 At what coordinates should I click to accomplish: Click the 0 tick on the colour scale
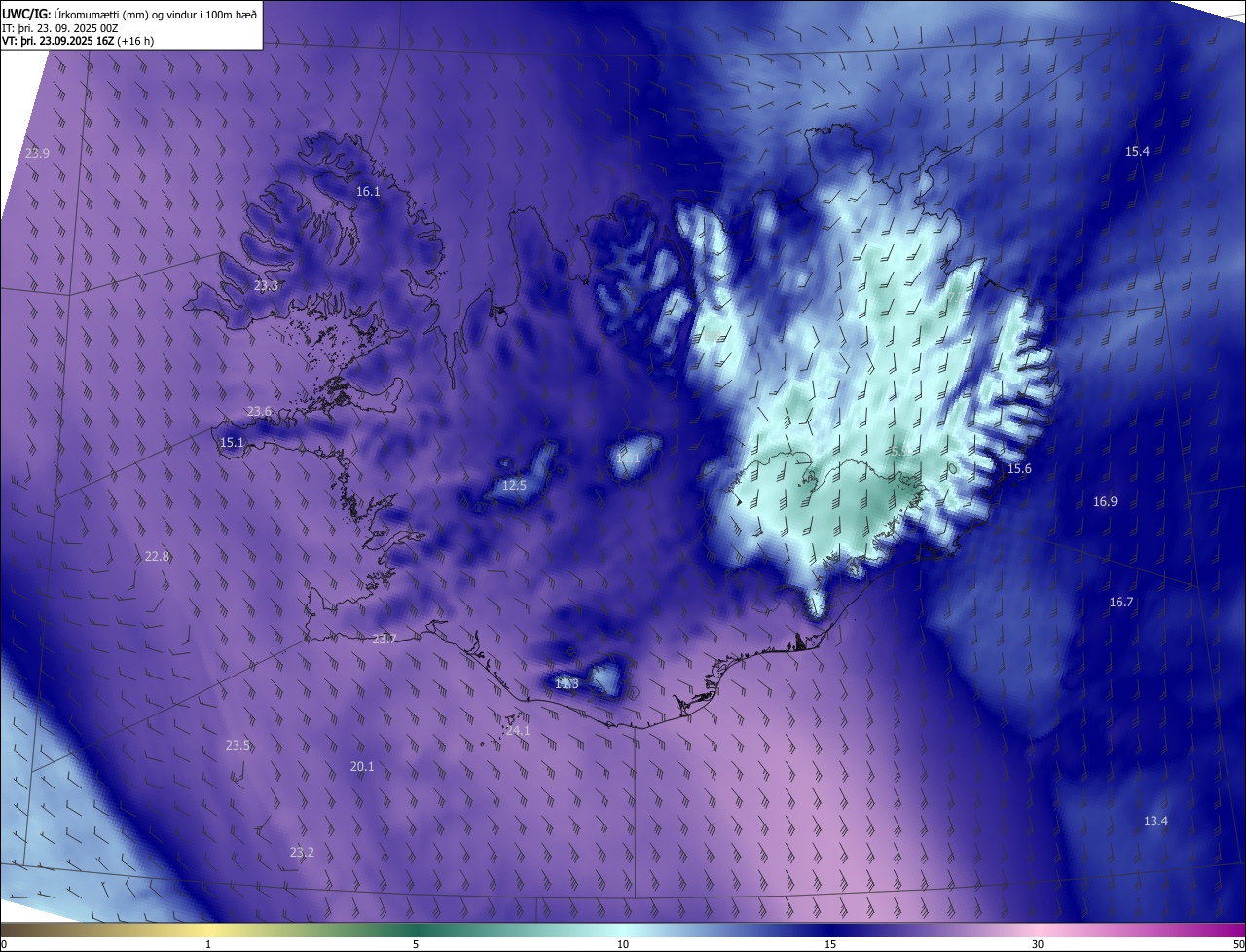coord(3,944)
